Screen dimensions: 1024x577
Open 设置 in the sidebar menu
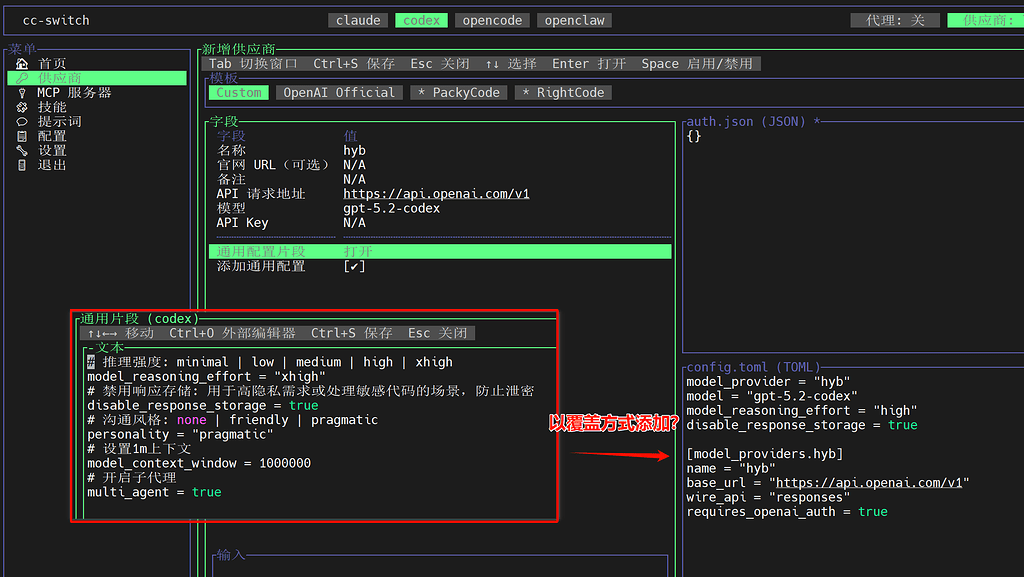pos(52,150)
